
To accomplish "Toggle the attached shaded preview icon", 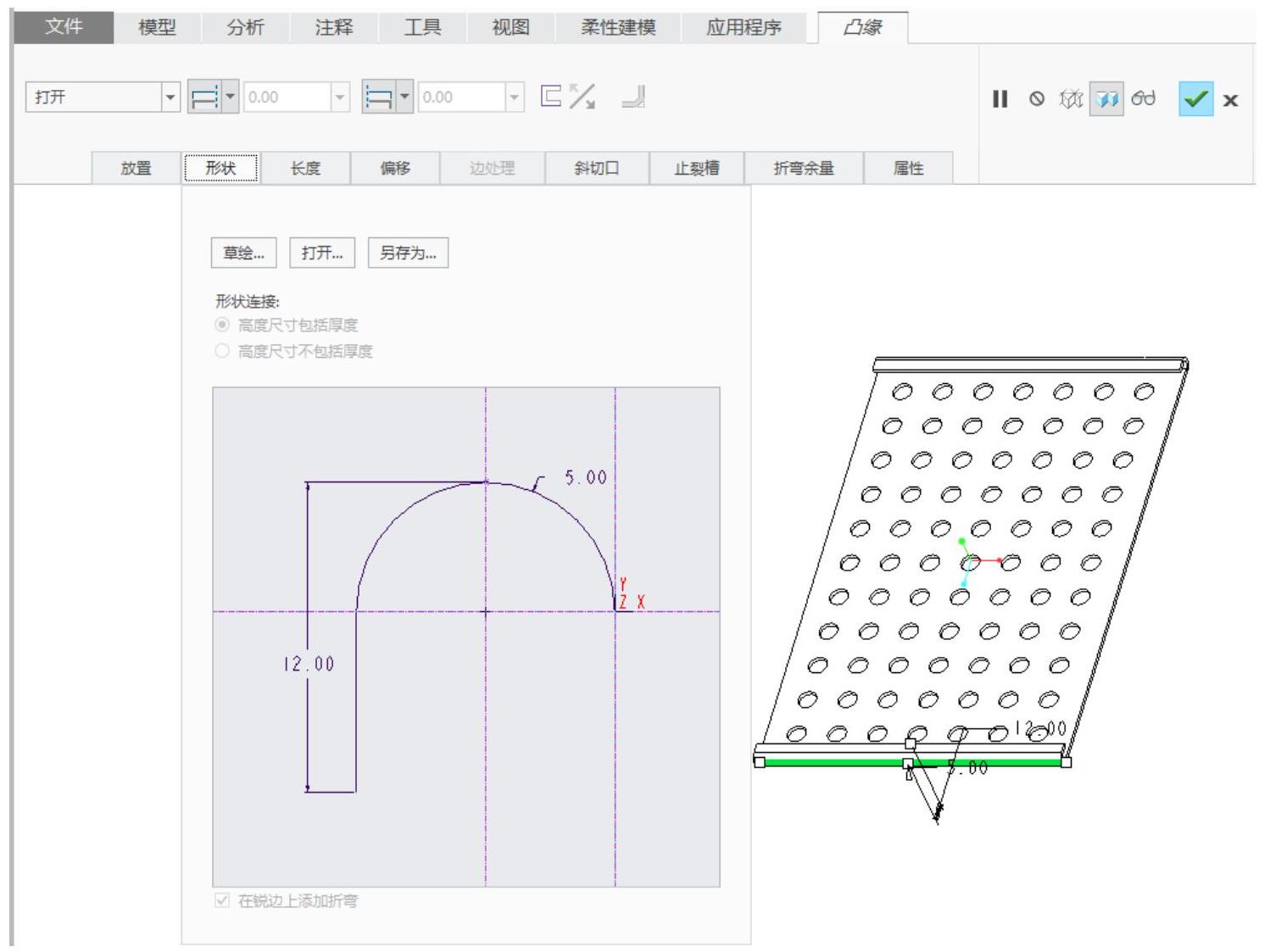I will click(1106, 99).
